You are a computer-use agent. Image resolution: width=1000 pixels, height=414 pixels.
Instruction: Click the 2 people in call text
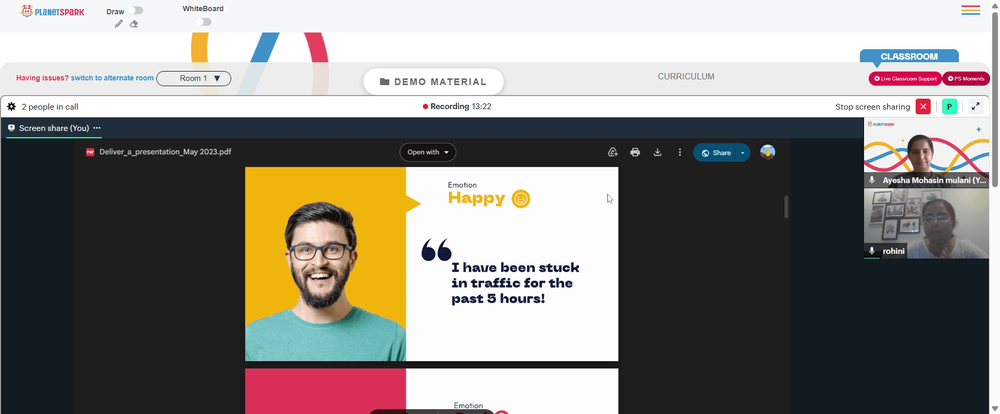click(50, 107)
